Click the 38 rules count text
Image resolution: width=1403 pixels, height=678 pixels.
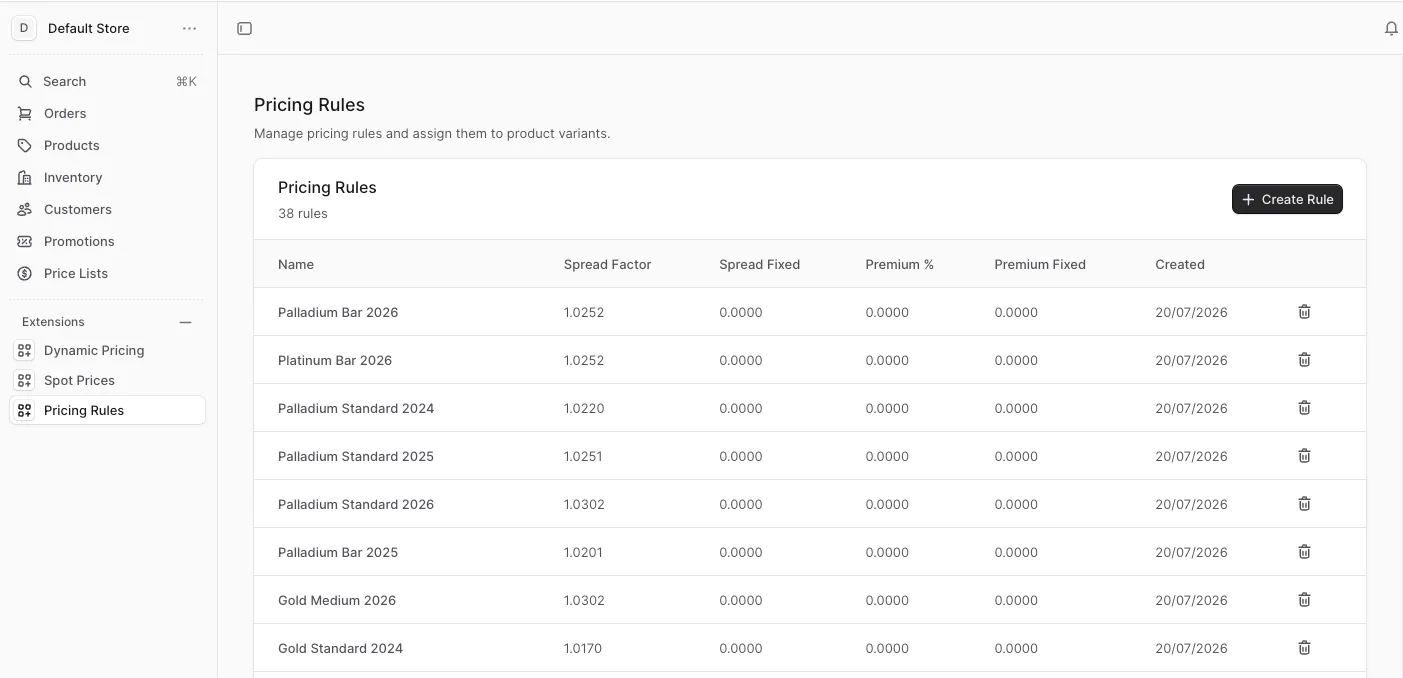[x=303, y=213]
